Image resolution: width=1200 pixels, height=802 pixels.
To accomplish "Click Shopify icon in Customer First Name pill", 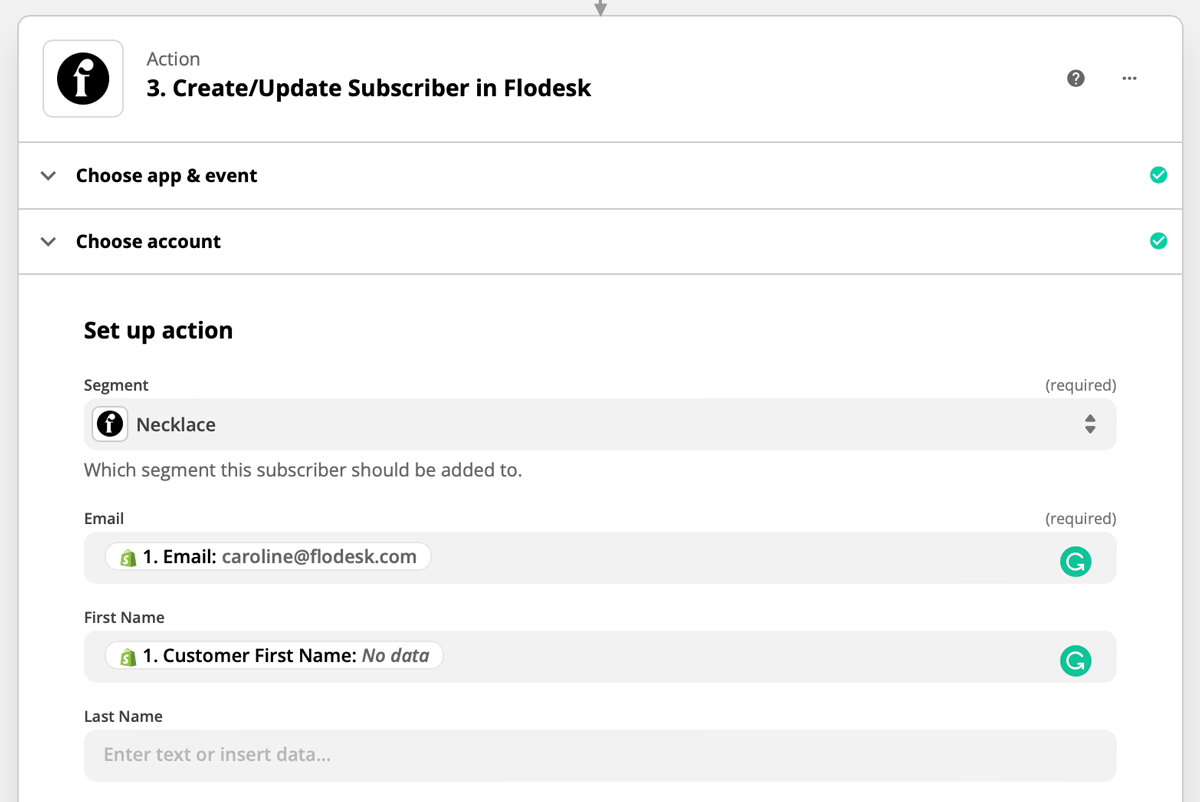I will click(x=128, y=657).
